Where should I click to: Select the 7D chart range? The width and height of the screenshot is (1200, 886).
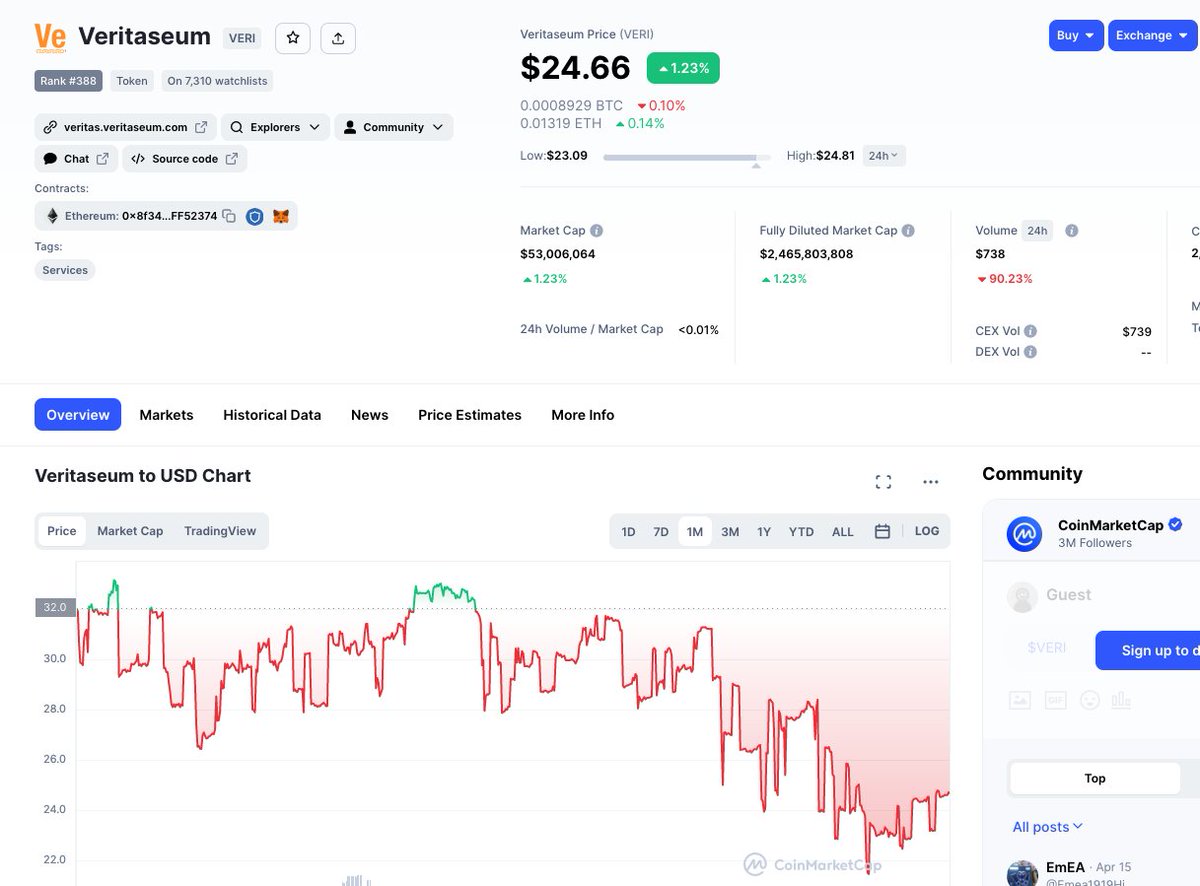661,532
